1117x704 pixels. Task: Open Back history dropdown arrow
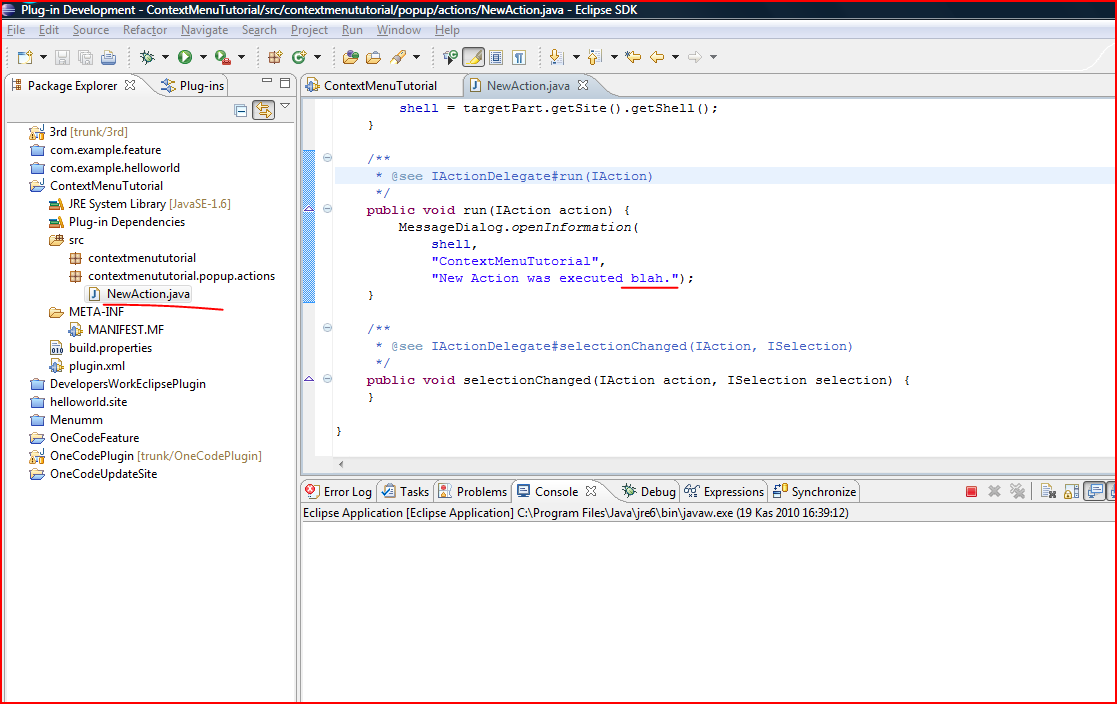[675, 57]
